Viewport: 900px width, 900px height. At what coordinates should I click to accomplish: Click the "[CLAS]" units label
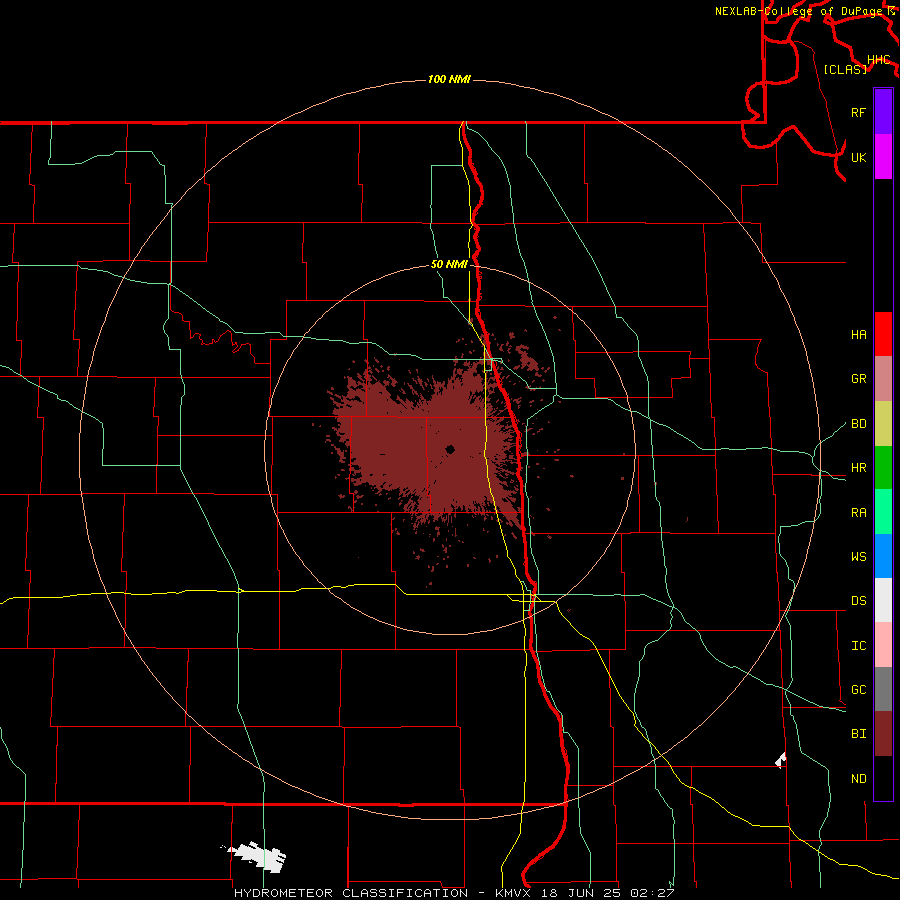coord(845,69)
